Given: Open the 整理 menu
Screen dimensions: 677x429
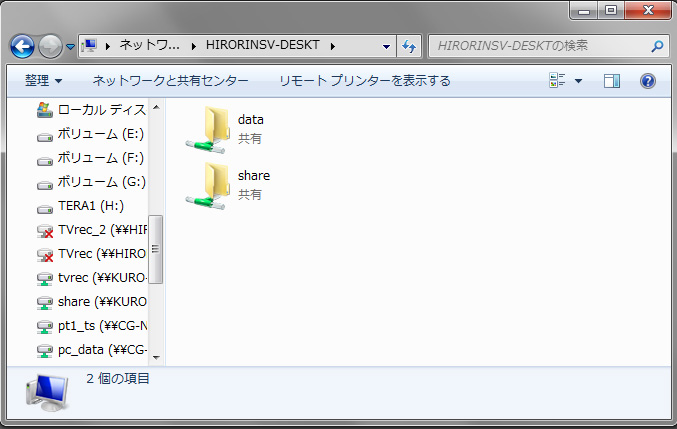Looking at the screenshot, I should (x=43, y=81).
